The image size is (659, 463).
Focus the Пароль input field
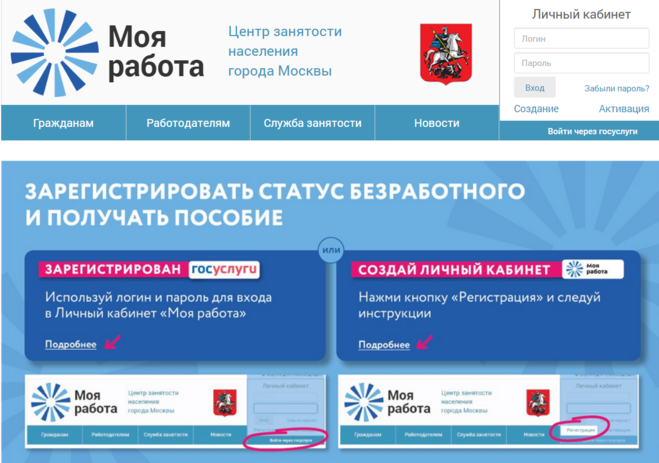tap(581, 63)
